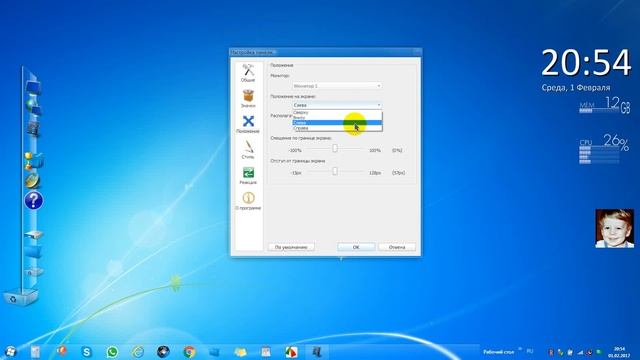The width and height of the screenshot is (640, 360).
Task: Choose Слева highlighted option in list
Action: [x=337, y=122]
